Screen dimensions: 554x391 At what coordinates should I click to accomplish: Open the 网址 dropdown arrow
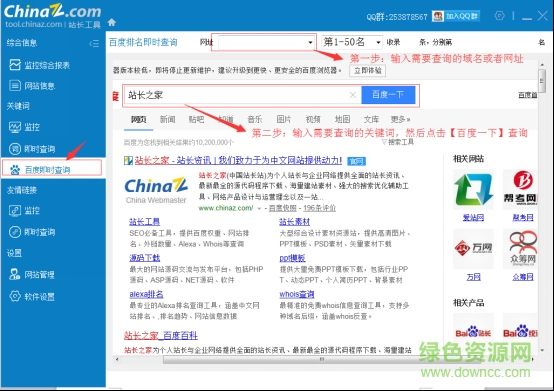tap(310, 43)
